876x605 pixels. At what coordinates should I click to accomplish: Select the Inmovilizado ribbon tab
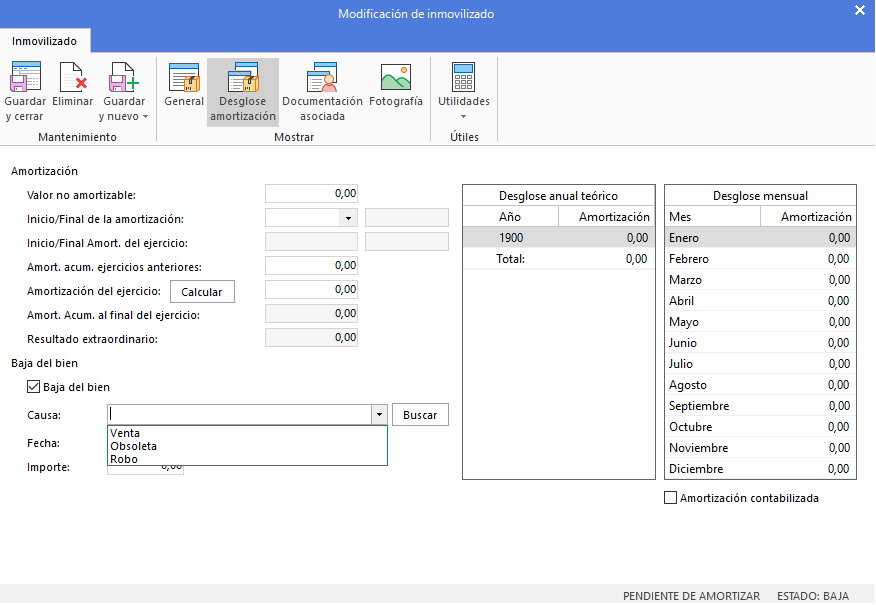pos(45,41)
